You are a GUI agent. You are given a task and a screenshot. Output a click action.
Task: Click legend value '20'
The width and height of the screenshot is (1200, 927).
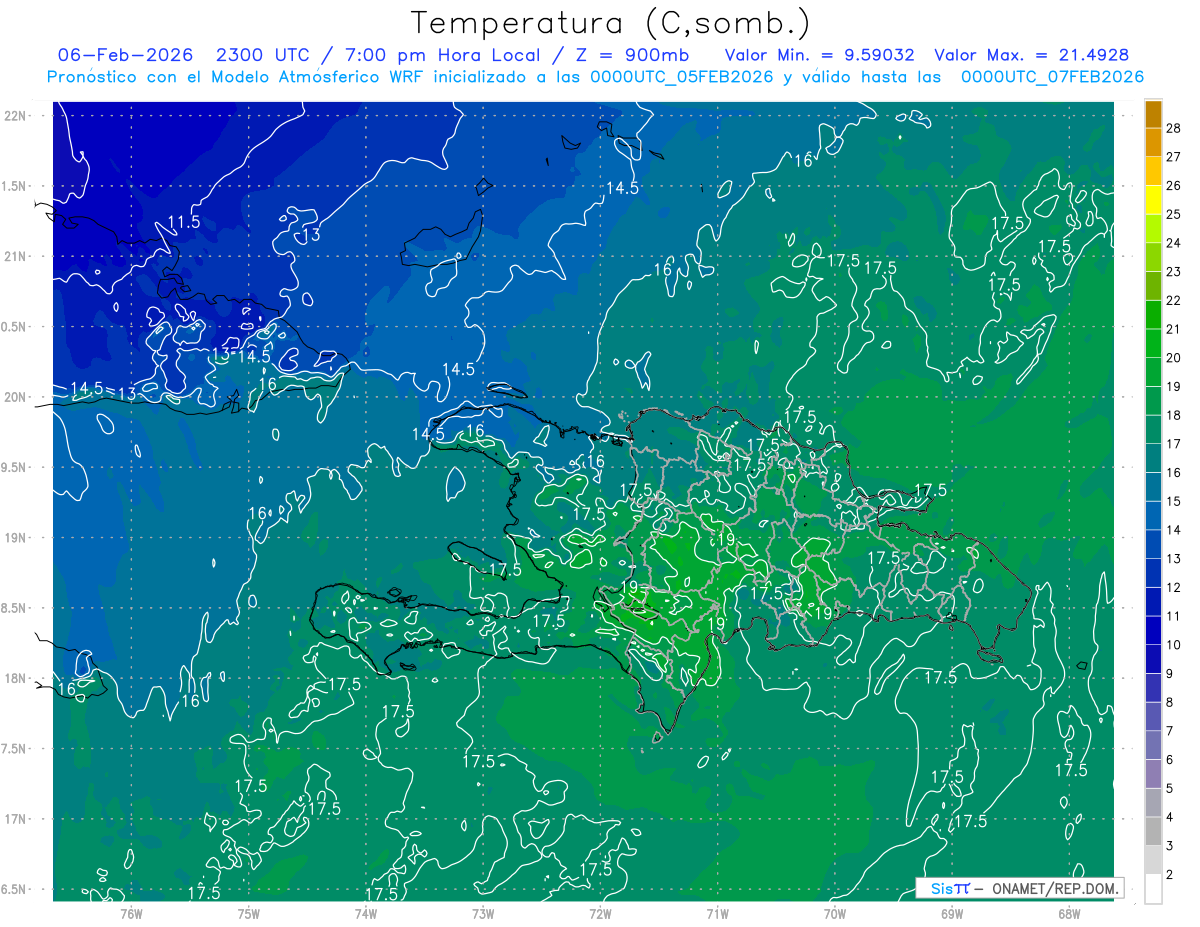[x=1174, y=358]
